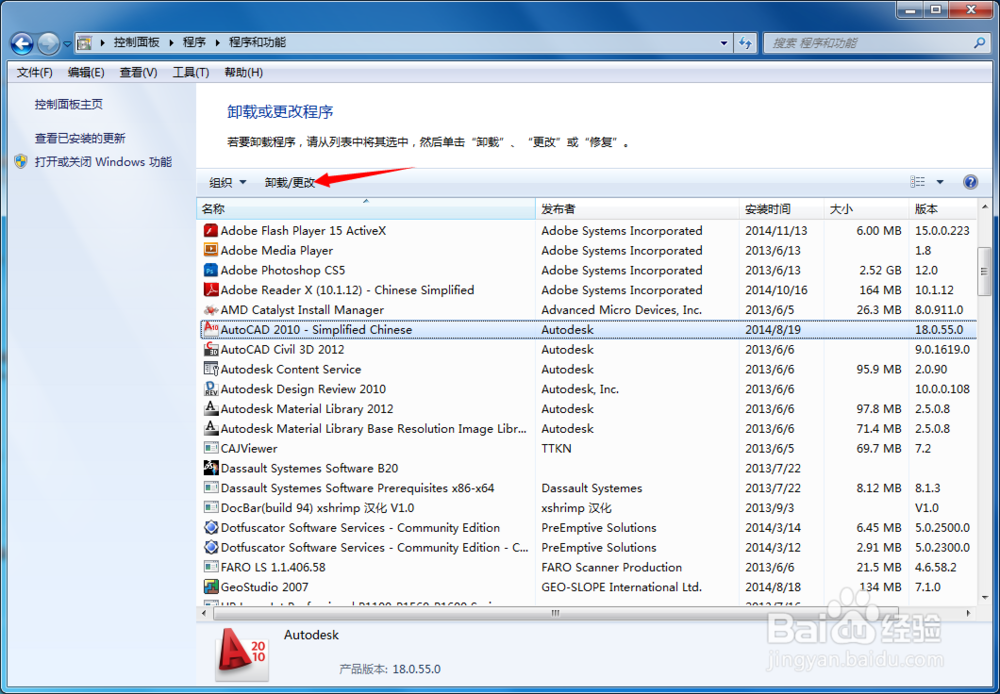
Task: Click the DocBar(build 94) icon
Action: point(210,507)
